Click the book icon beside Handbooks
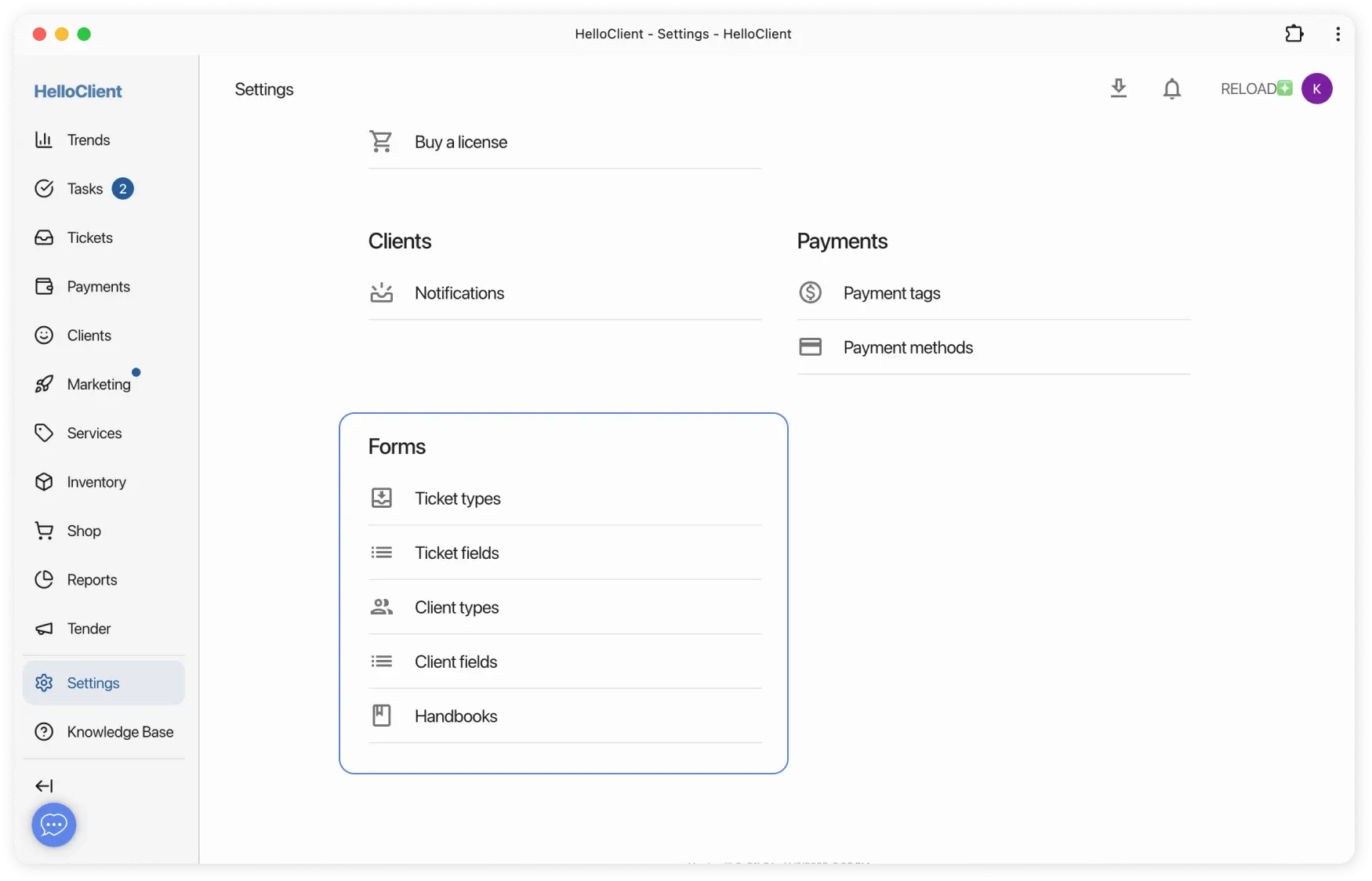 pos(382,715)
